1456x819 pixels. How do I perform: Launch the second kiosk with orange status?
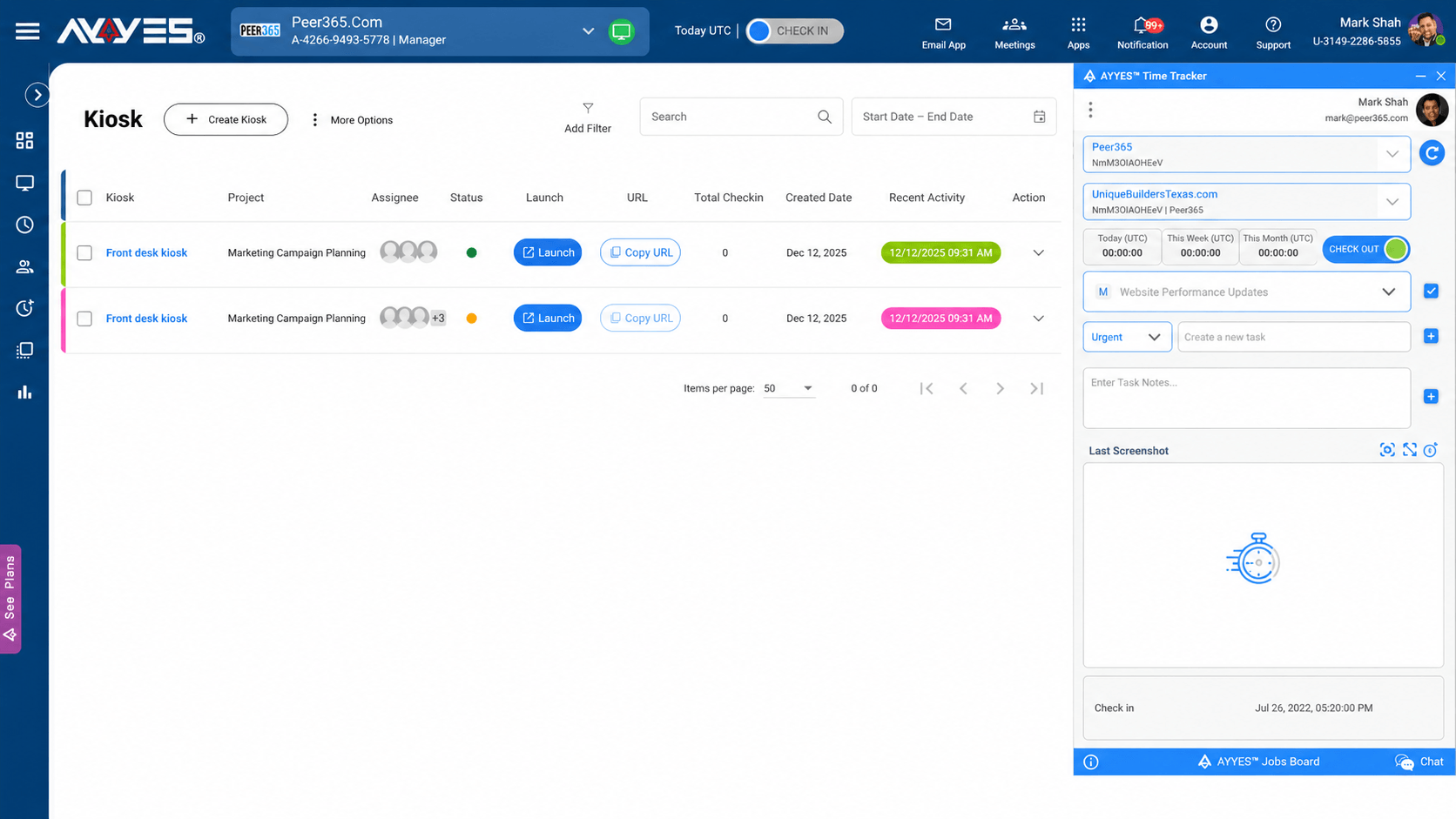(548, 319)
